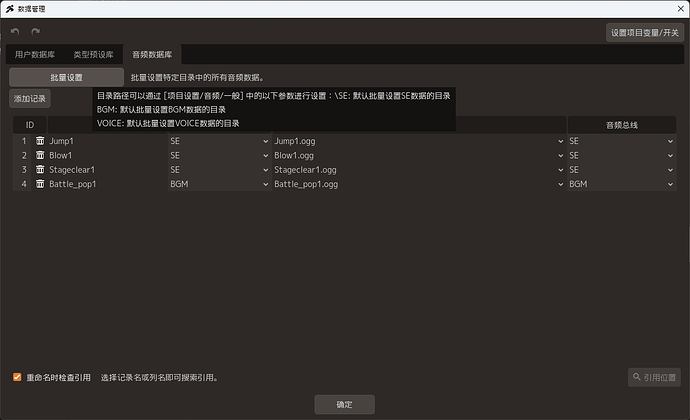Delete the Blow1 record via trash icon
Viewport: 690px width, 420px height.
(x=40, y=155)
